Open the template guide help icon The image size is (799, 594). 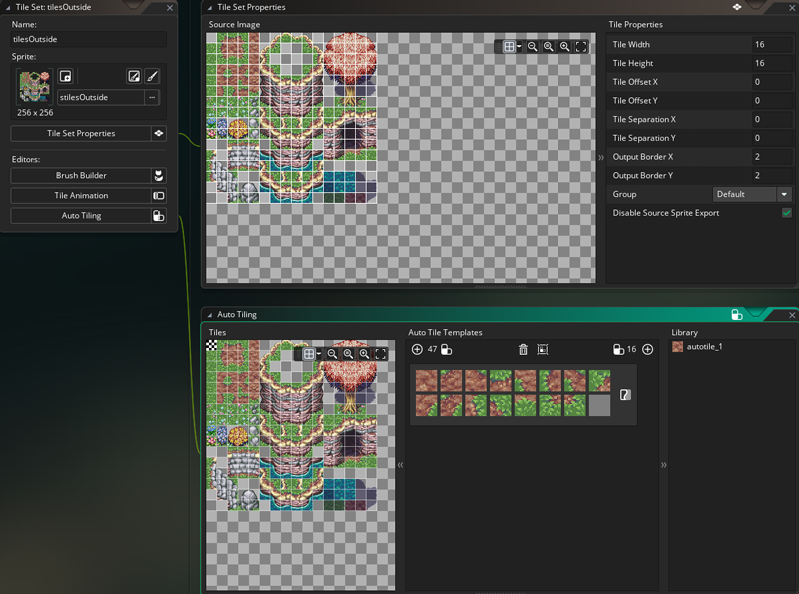pyautogui.click(x=625, y=395)
